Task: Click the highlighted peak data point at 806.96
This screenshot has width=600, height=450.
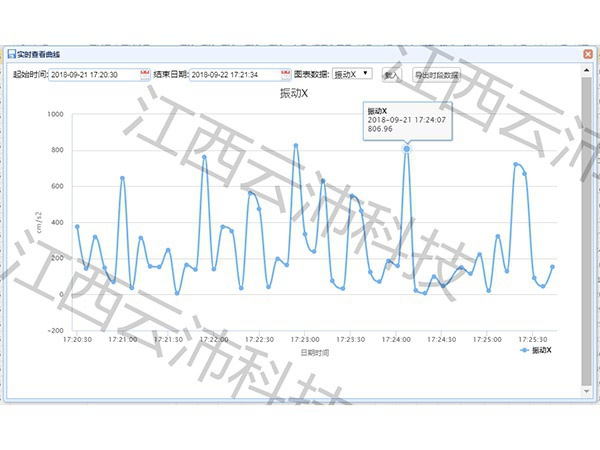Action: point(407,149)
